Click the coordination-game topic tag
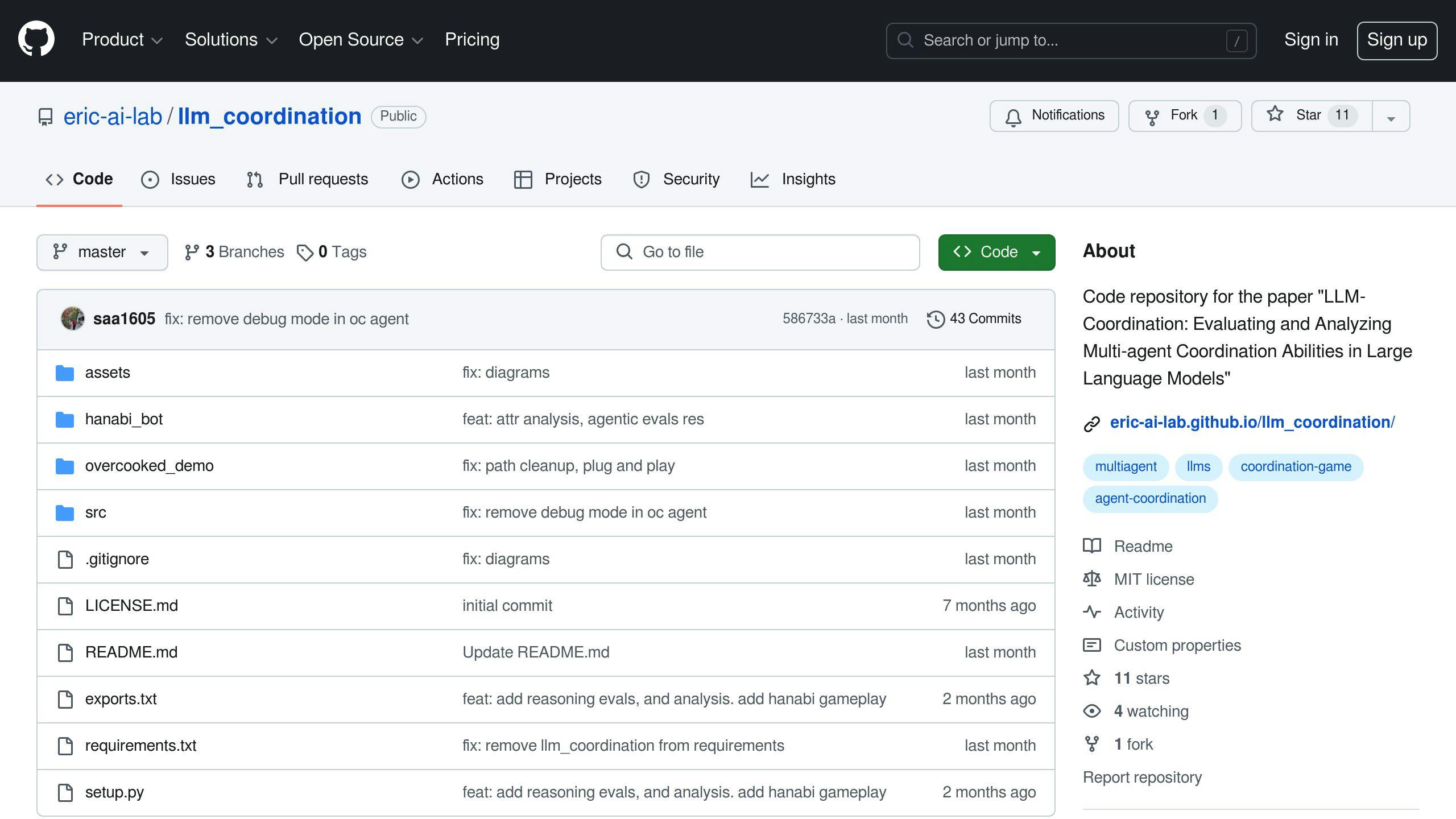This screenshot has height=819, width=1456. coord(1296,466)
